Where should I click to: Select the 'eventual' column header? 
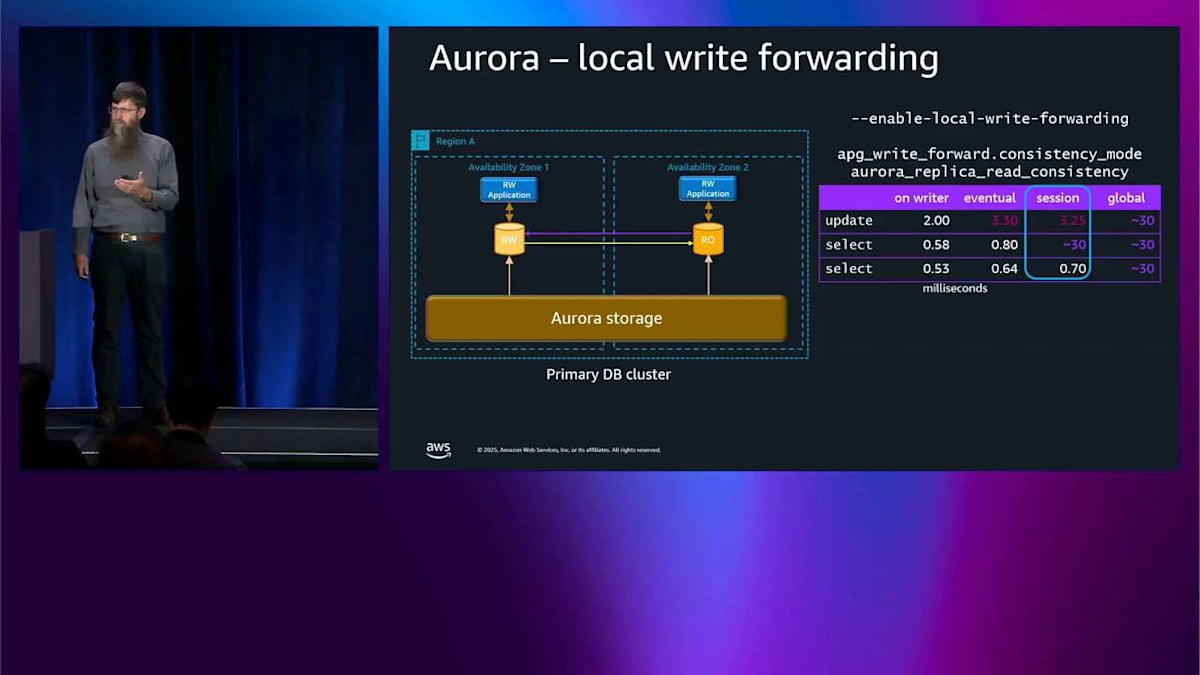tap(990, 198)
